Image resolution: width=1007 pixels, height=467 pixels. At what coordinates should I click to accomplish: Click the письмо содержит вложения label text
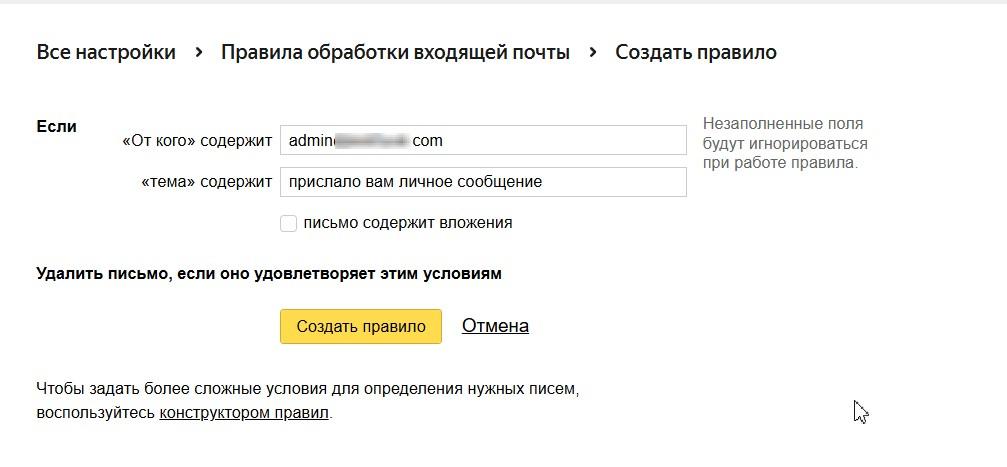407,223
